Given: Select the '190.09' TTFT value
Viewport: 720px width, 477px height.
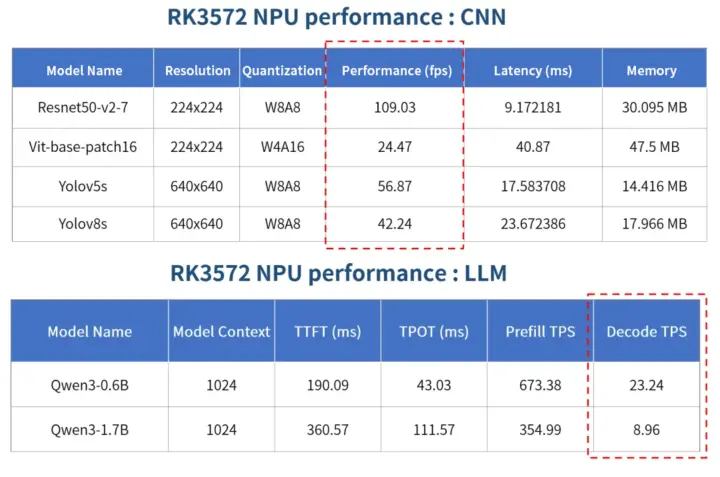Looking at the screenshot, I should (327, 385).
